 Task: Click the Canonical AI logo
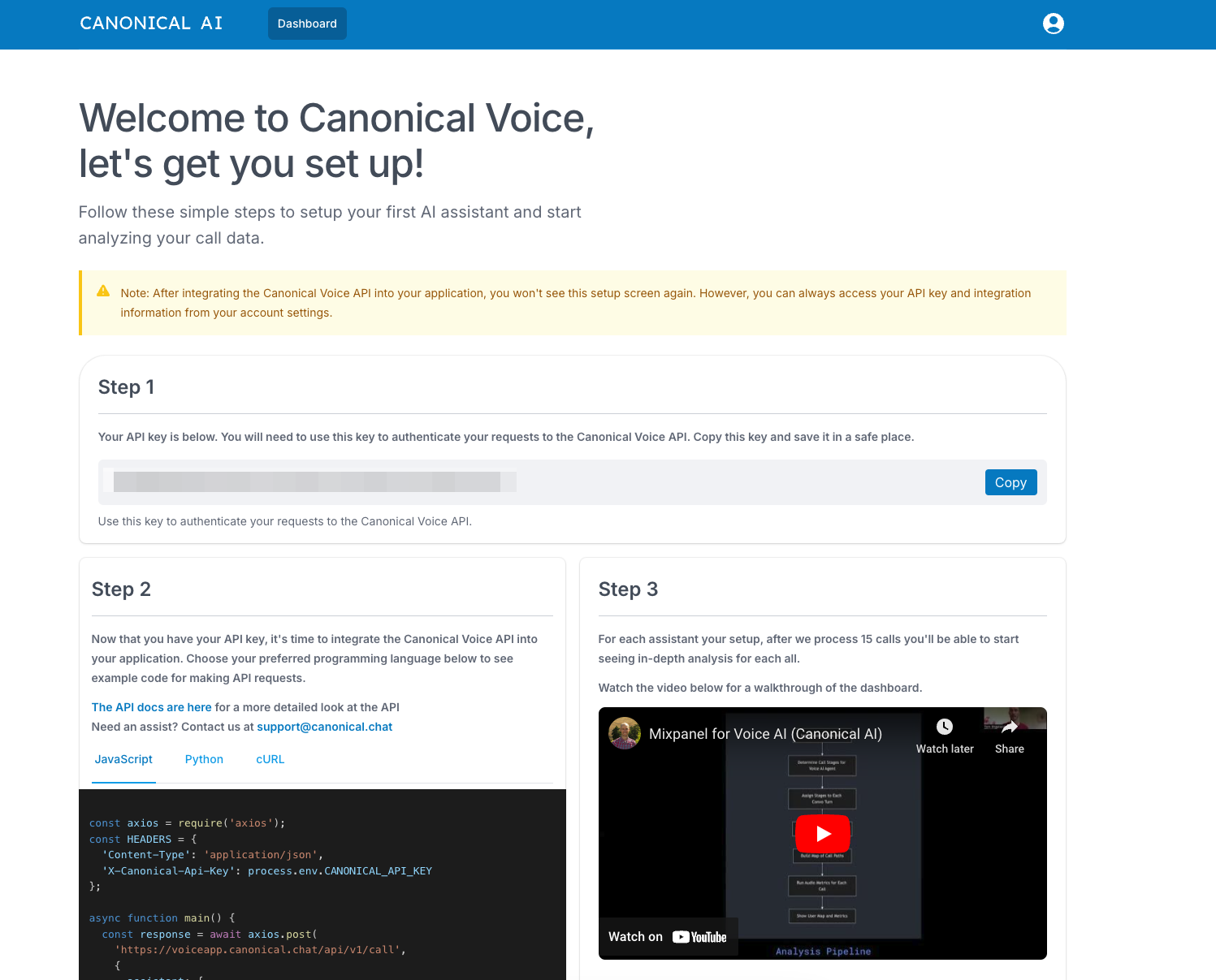(151, 24)
